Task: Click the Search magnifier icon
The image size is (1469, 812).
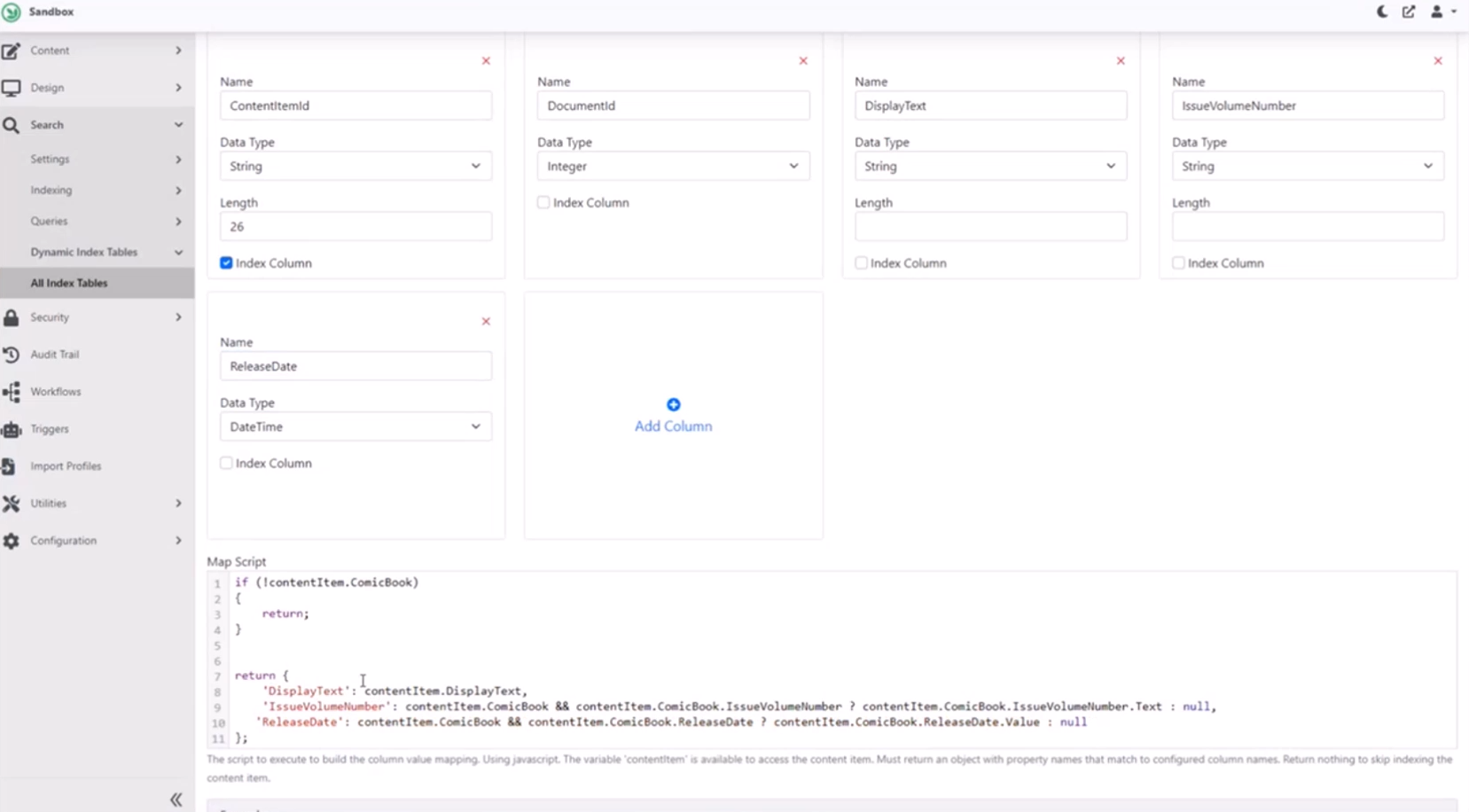Action: coord(11,125)
